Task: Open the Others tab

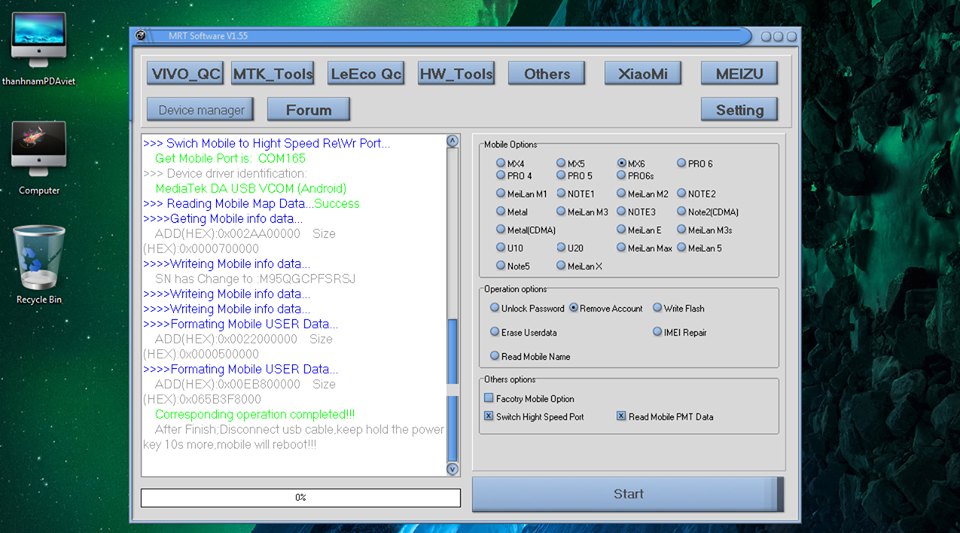Action: click(x=547, y=73)
